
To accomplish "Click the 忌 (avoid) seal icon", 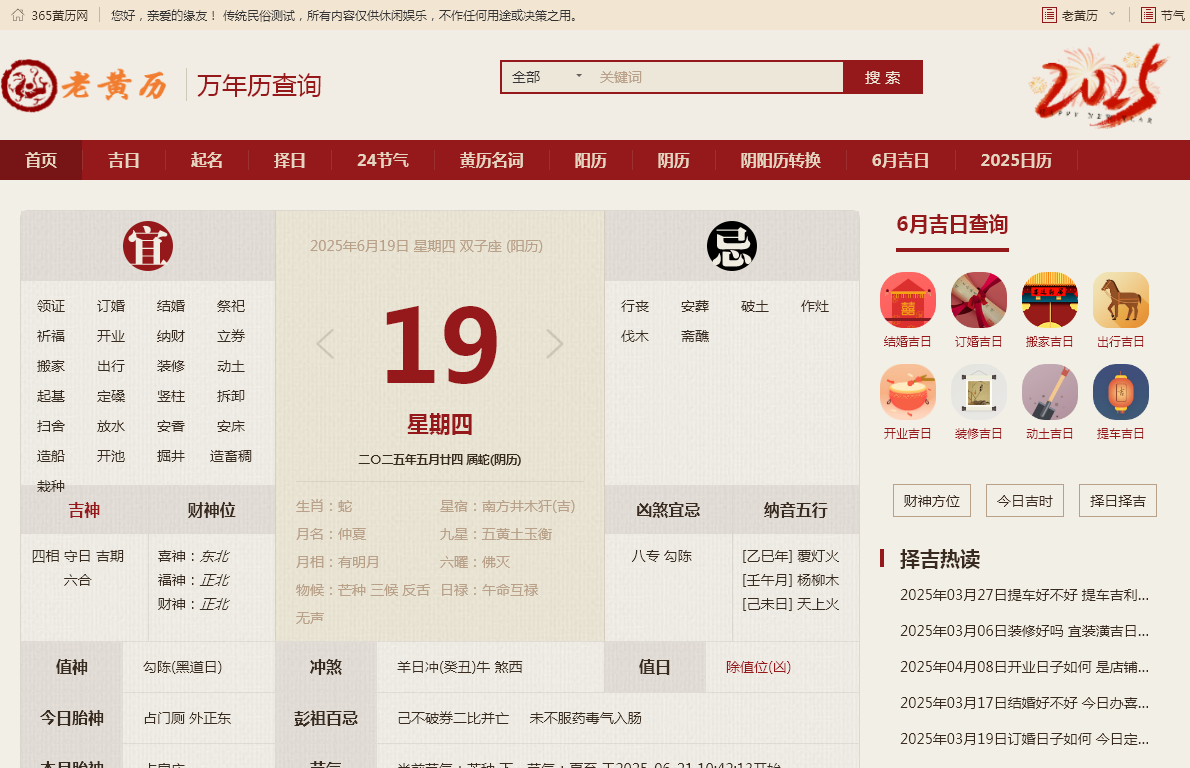I will click(732, 248).
